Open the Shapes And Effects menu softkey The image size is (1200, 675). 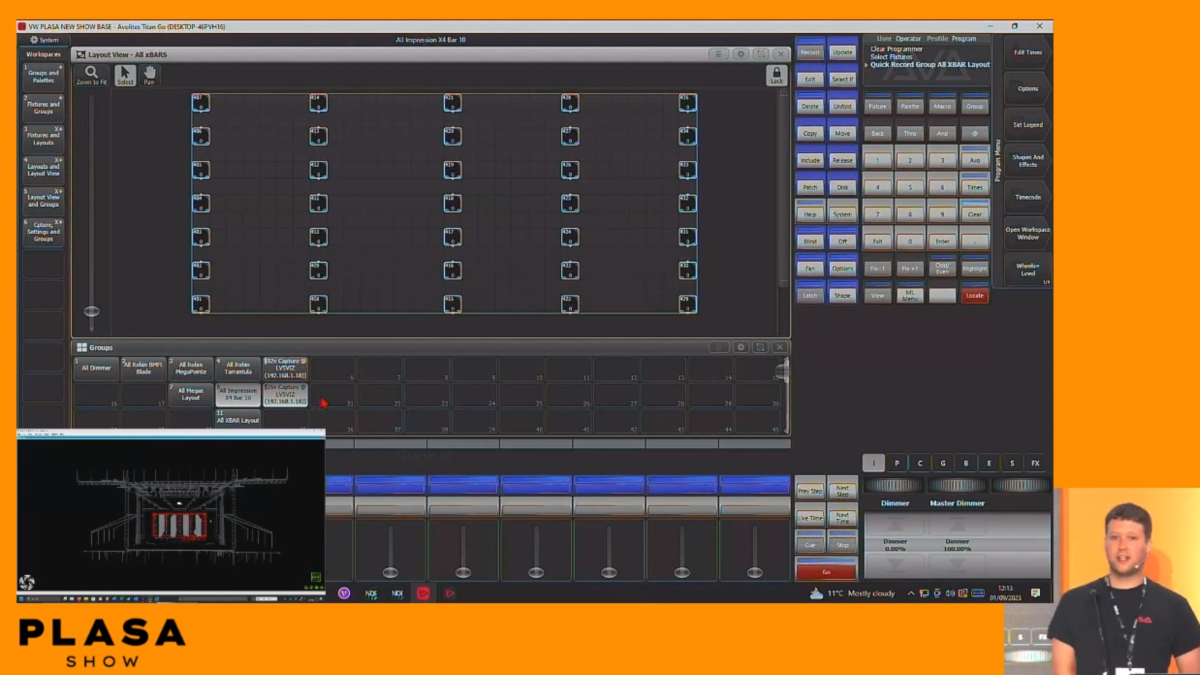point(1027,160)
